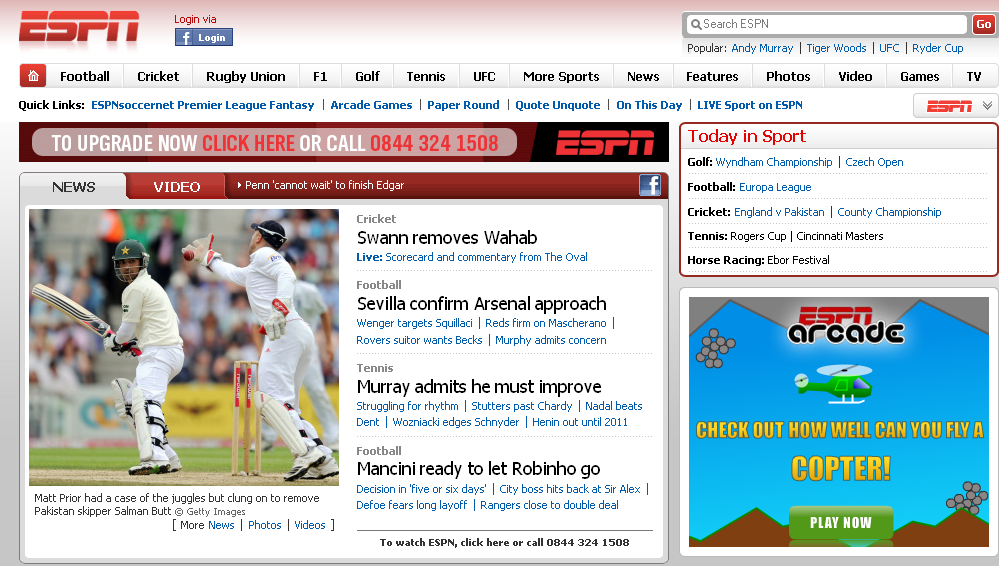Open the F1 navigation menu
This screenshot has height=566, width=999.
pos(320,76)
